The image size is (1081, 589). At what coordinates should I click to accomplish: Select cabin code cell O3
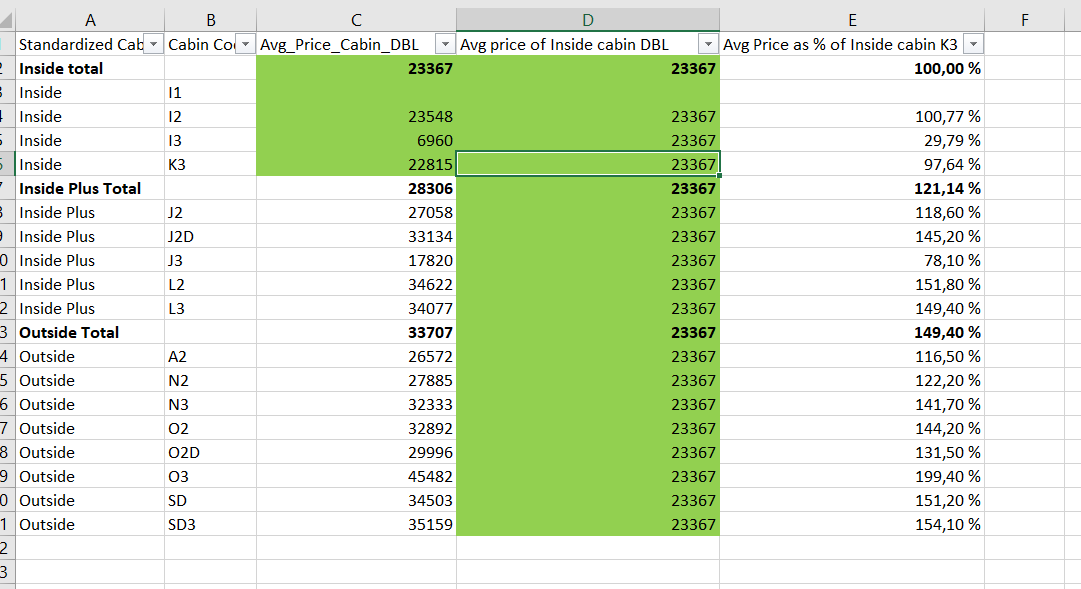211,477
